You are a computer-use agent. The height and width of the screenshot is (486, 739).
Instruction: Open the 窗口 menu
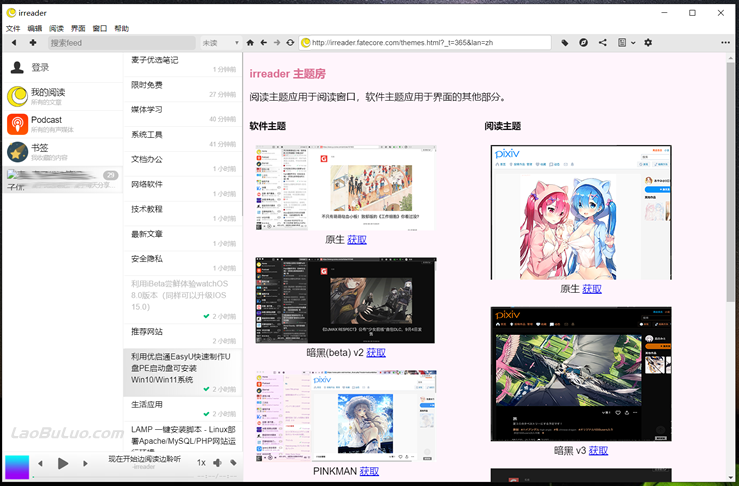click(100, 28)
